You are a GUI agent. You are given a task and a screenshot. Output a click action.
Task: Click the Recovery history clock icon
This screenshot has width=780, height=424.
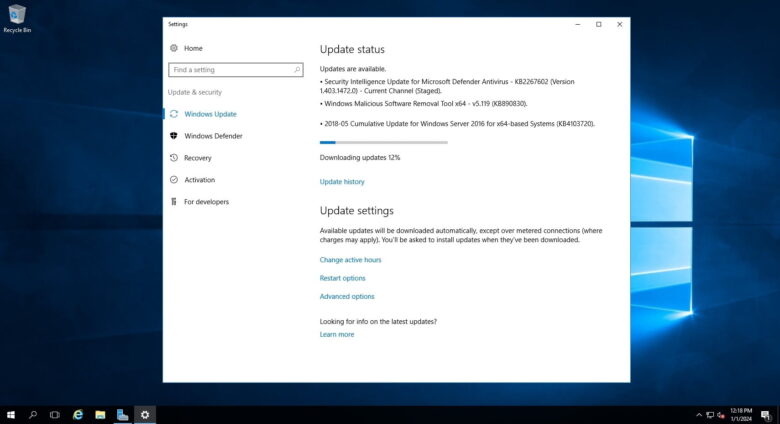click(x=174, y=158)
